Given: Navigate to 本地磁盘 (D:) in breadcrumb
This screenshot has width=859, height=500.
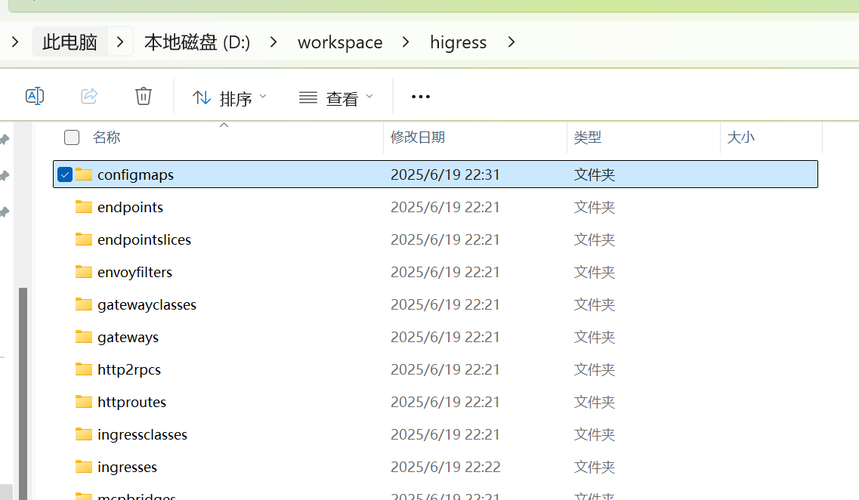Looking at the screenshot, I should [197, 42].
